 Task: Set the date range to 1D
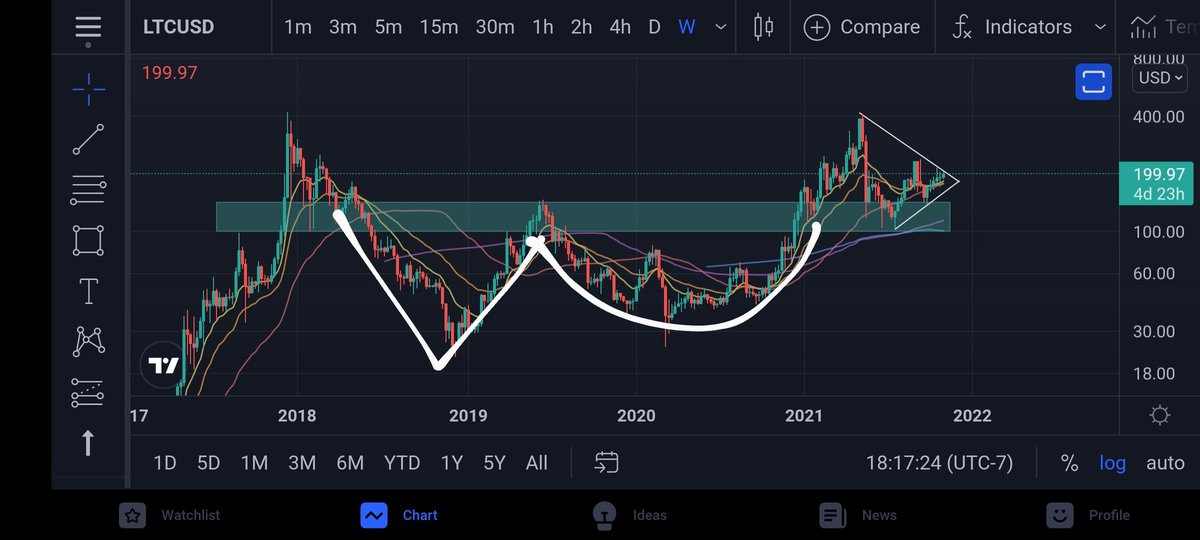164,462
